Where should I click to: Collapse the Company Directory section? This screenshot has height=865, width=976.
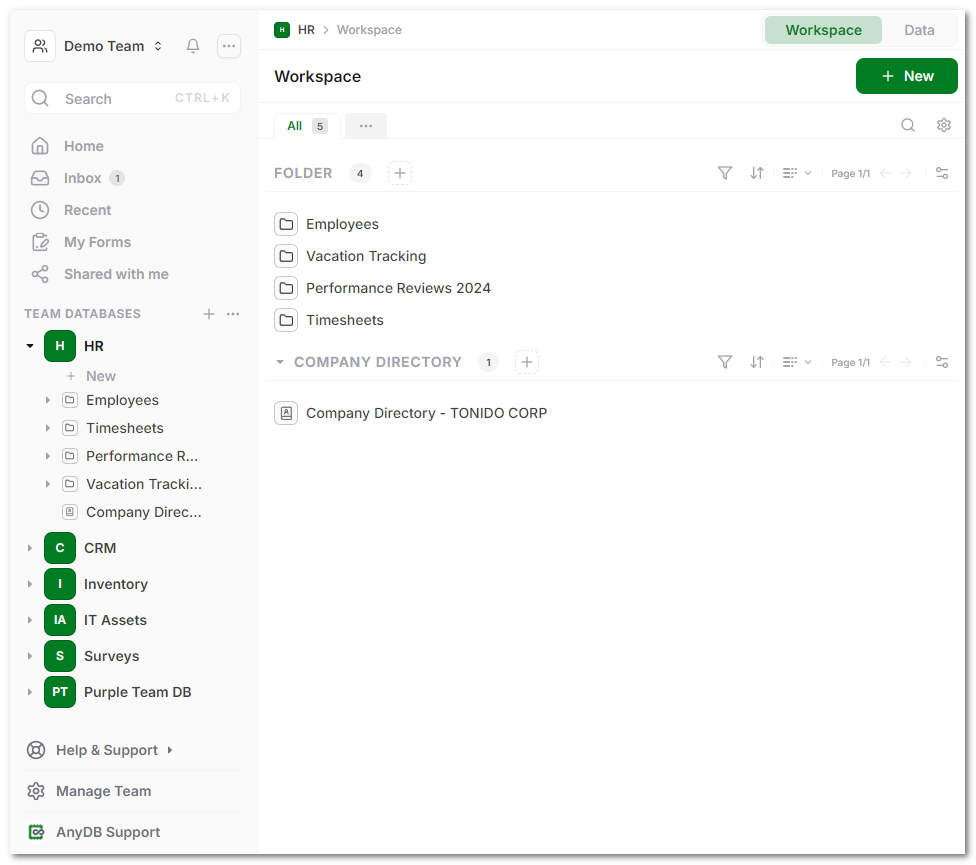pos(280,362)
